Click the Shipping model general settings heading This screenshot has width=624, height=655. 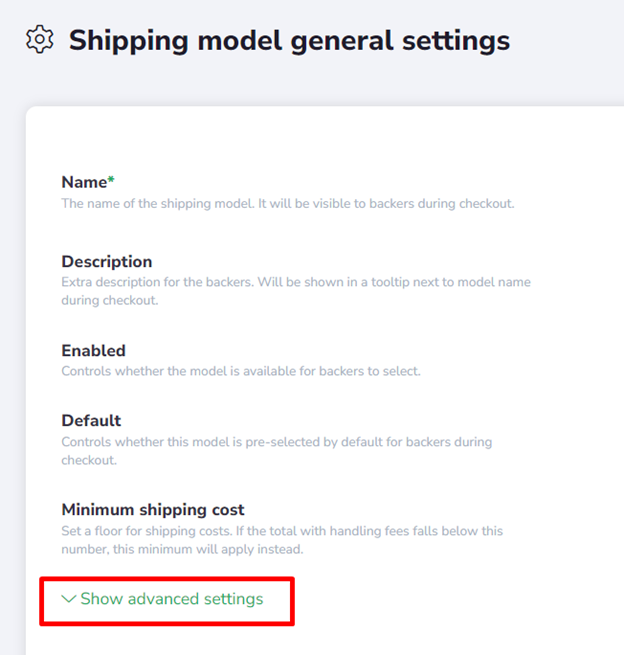click(289, 40)
